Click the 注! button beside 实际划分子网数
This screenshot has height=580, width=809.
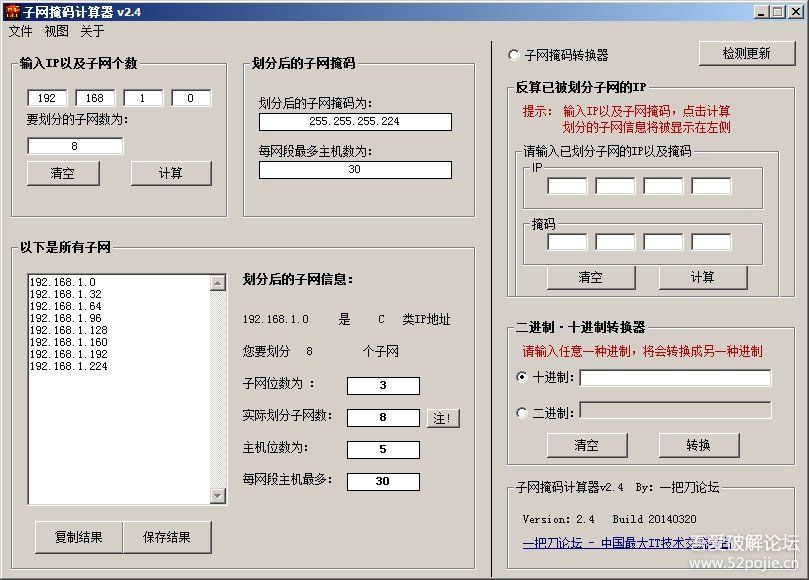443,418
